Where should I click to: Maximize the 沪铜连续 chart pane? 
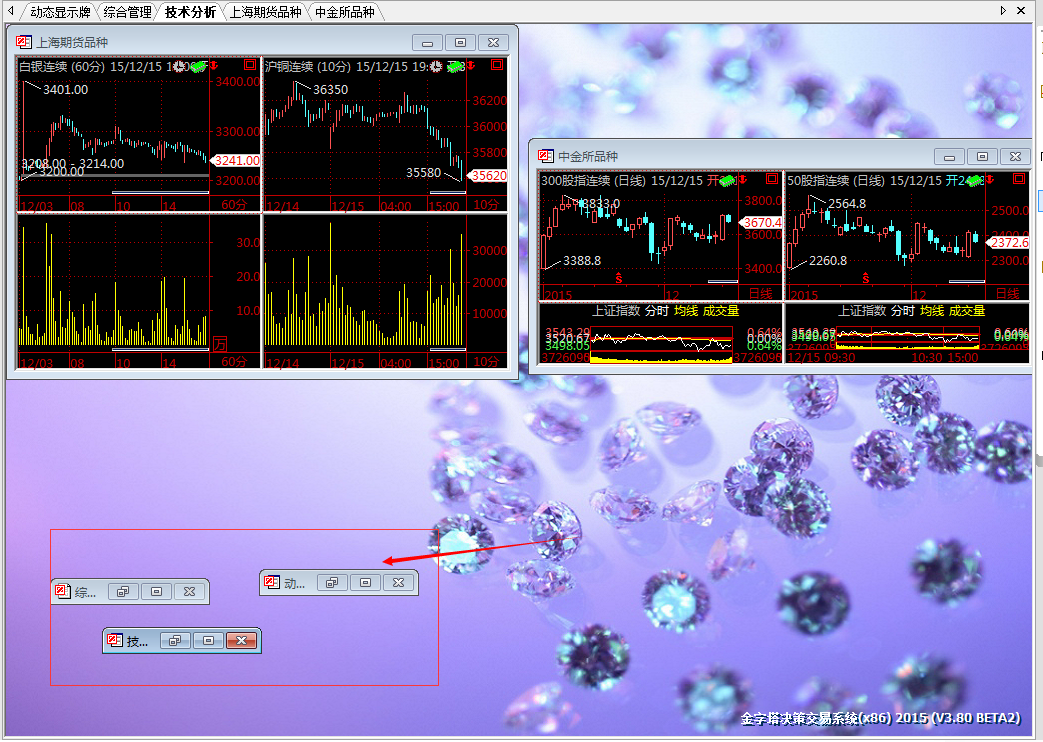pyautogui.click(x=497, y=65)
